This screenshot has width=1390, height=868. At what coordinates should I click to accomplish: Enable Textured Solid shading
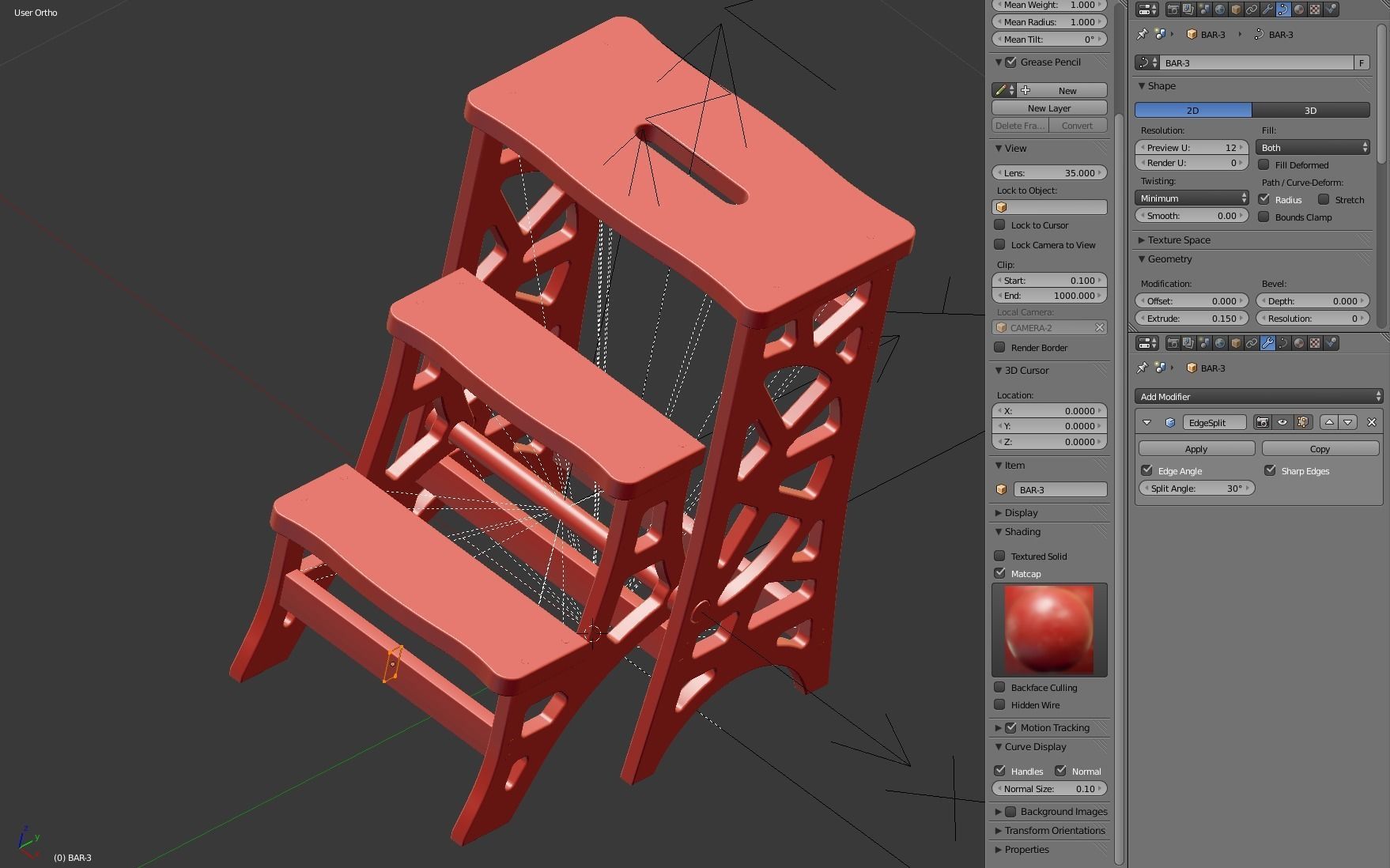[999, 556]
